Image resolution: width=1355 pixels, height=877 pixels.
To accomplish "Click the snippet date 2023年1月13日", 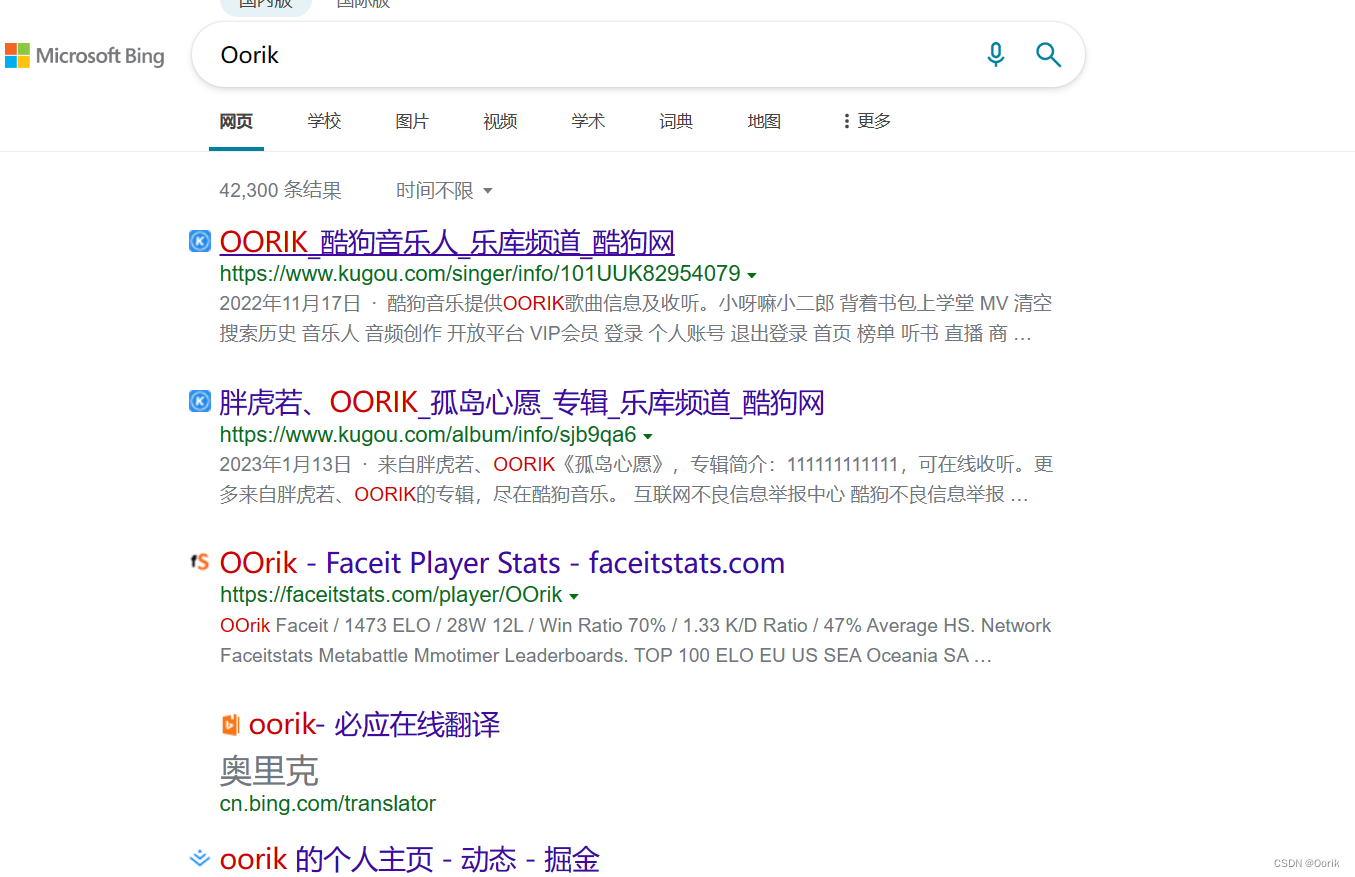I will click(285, 464).
